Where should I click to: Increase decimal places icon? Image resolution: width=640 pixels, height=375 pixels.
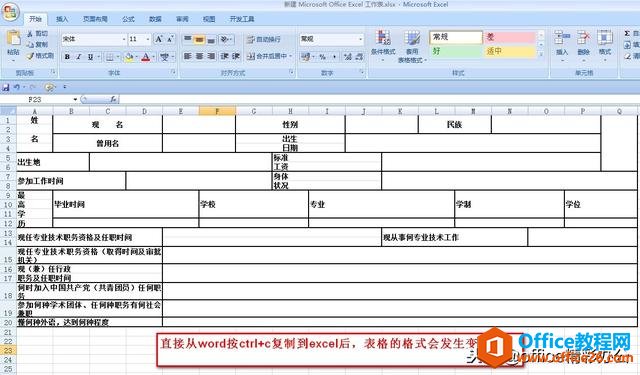click(348, 57)
